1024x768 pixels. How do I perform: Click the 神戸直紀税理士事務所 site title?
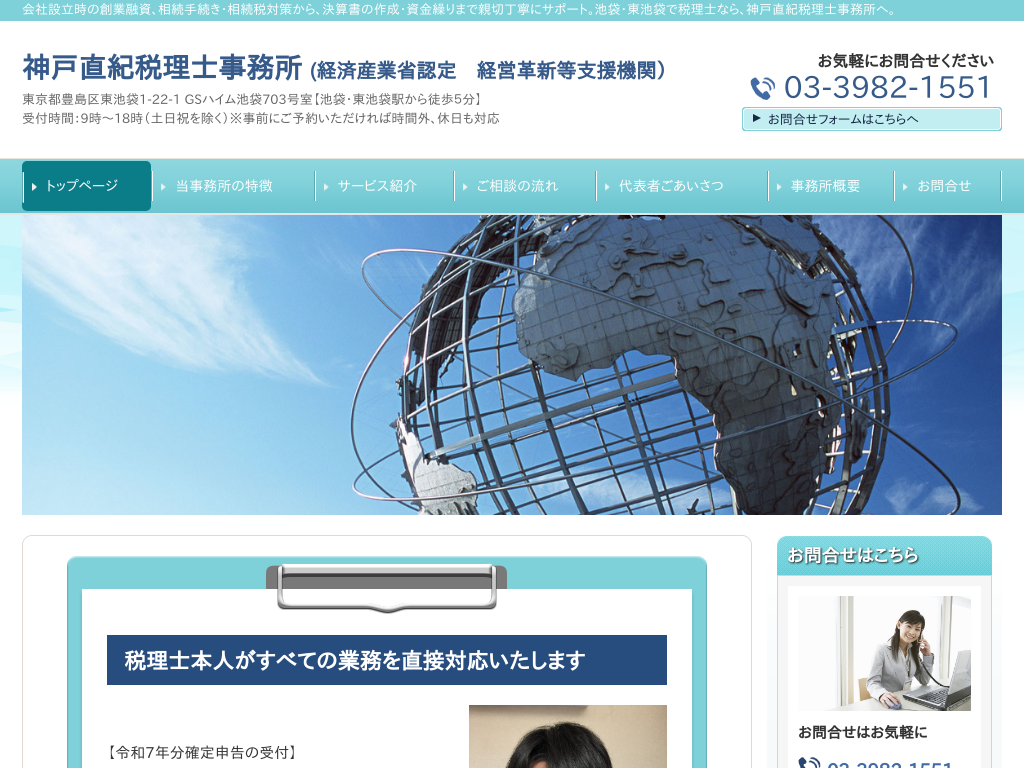click(162, 68)
